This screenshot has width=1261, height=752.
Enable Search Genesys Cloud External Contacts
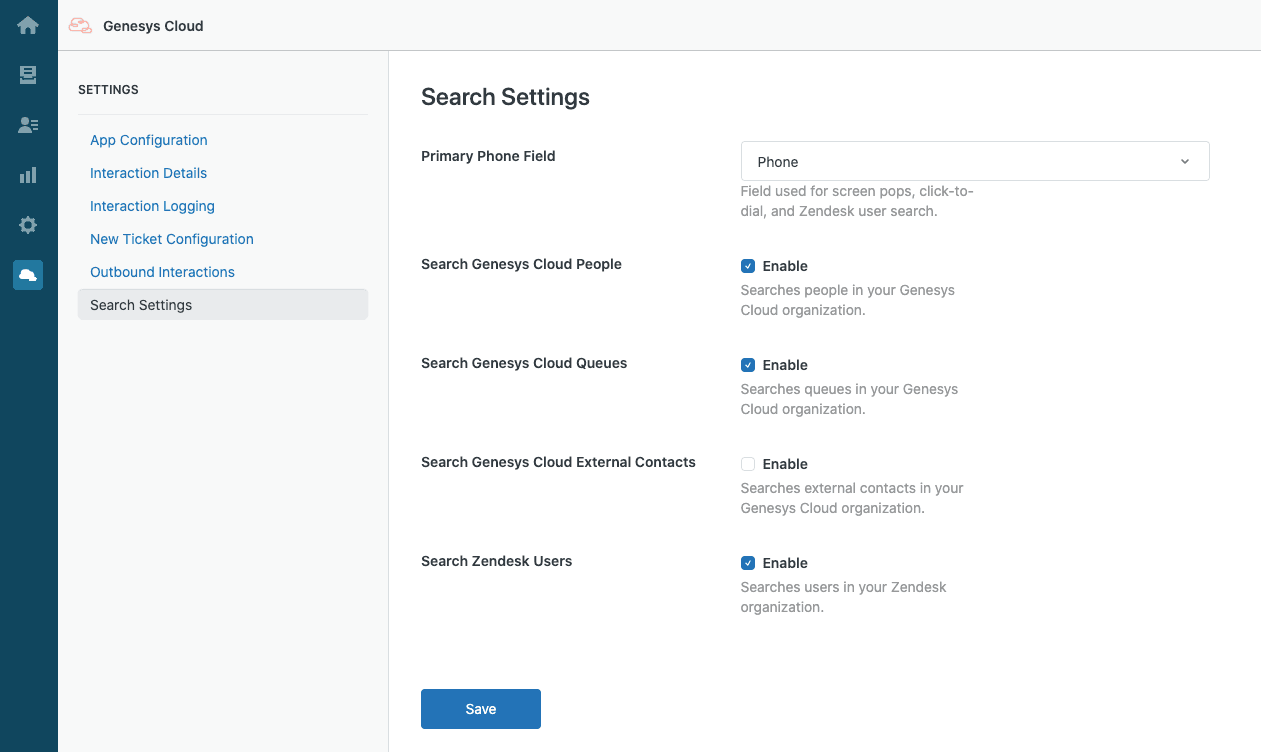[x=748, y=463]
